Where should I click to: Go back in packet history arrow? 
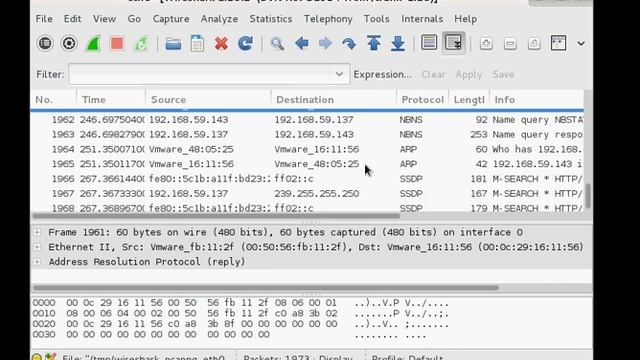tap(302, 43)
